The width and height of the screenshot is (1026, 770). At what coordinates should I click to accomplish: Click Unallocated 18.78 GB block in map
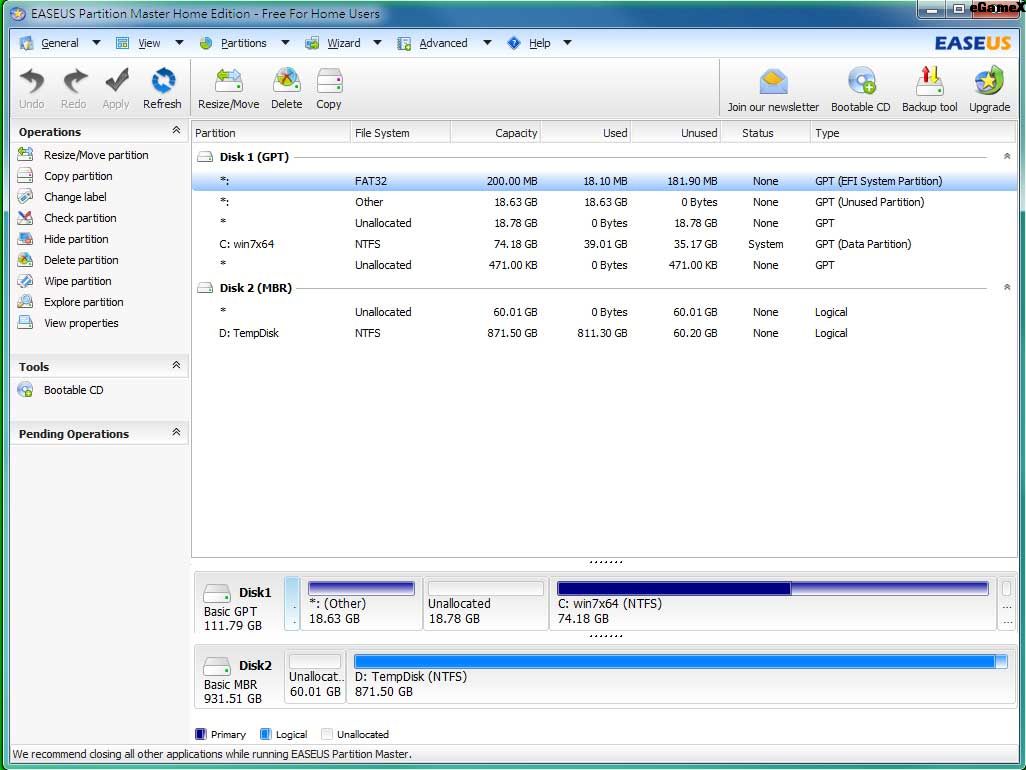click(486, 604)
